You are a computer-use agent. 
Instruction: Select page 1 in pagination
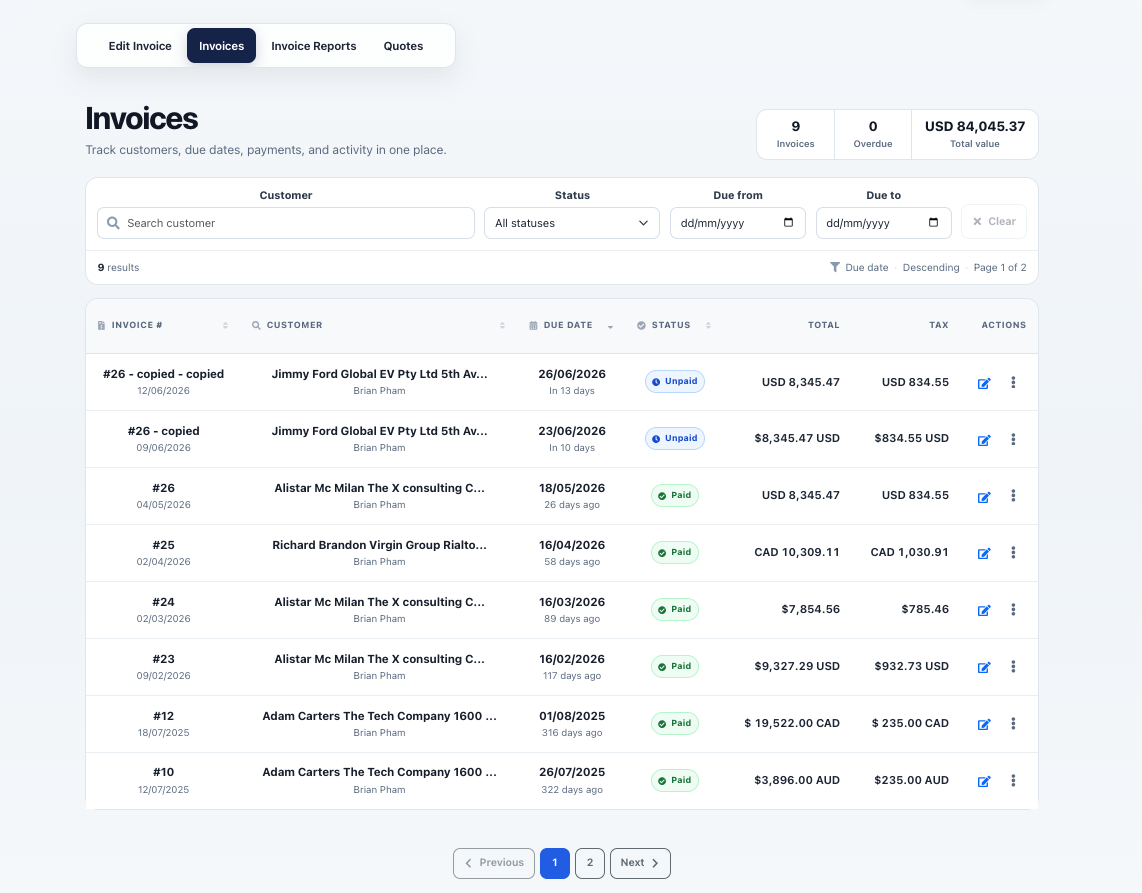coord(555,863)
